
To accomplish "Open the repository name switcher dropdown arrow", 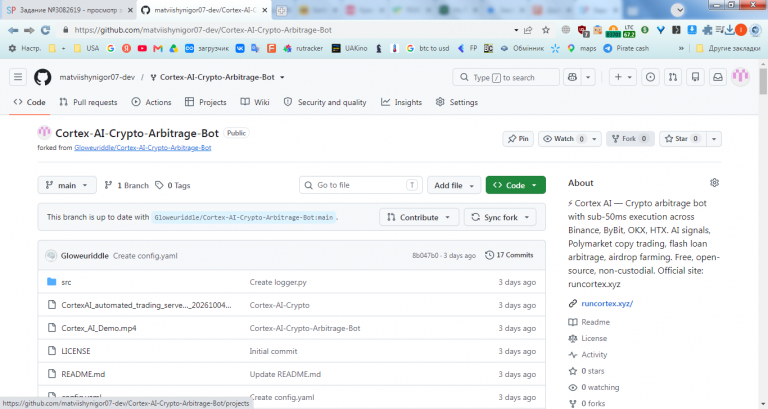I will coord(282,77).
